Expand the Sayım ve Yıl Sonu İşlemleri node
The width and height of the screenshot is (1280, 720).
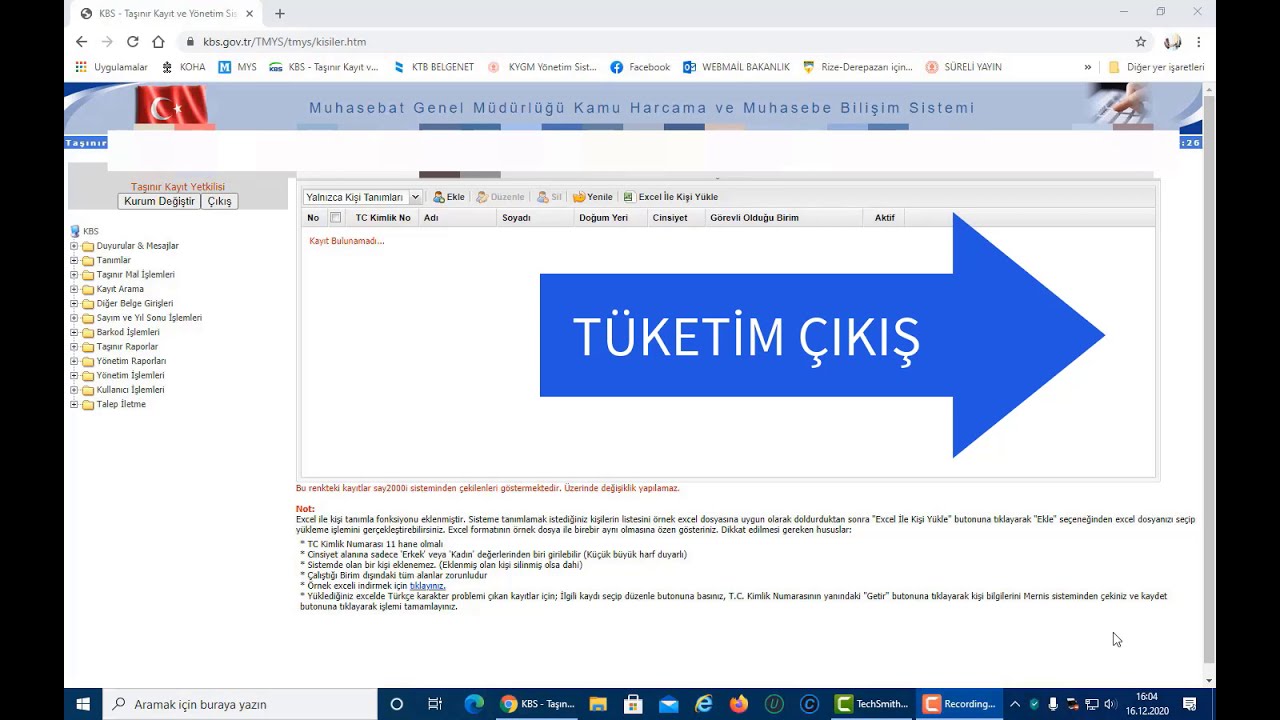pos(74,318)
